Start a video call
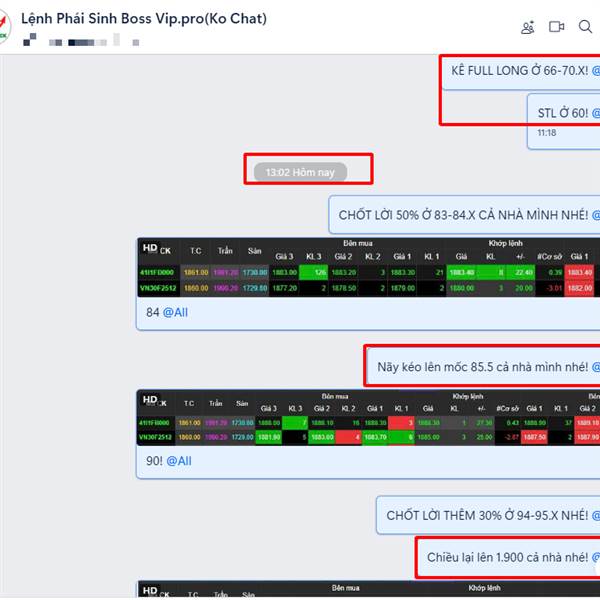The width and height of the screenshot is (600, 600). [x=556, y=27]
